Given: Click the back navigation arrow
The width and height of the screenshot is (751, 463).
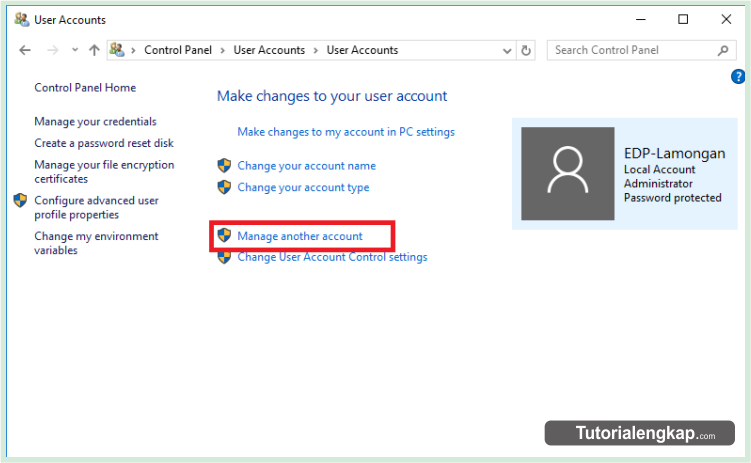Looking at the screenshot, I should 25,50.
